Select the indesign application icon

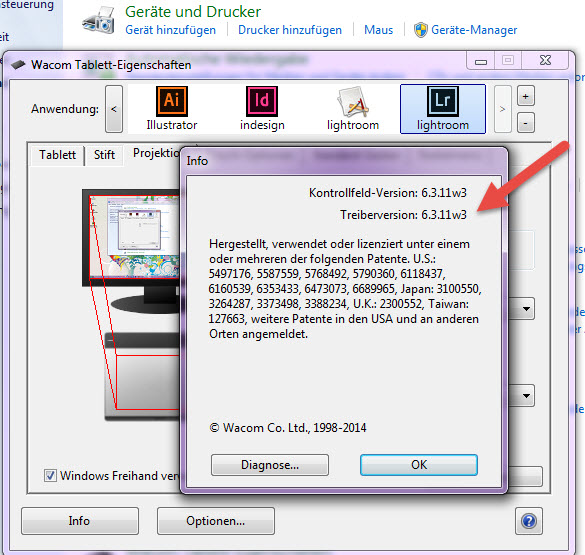tap(262, 109)
